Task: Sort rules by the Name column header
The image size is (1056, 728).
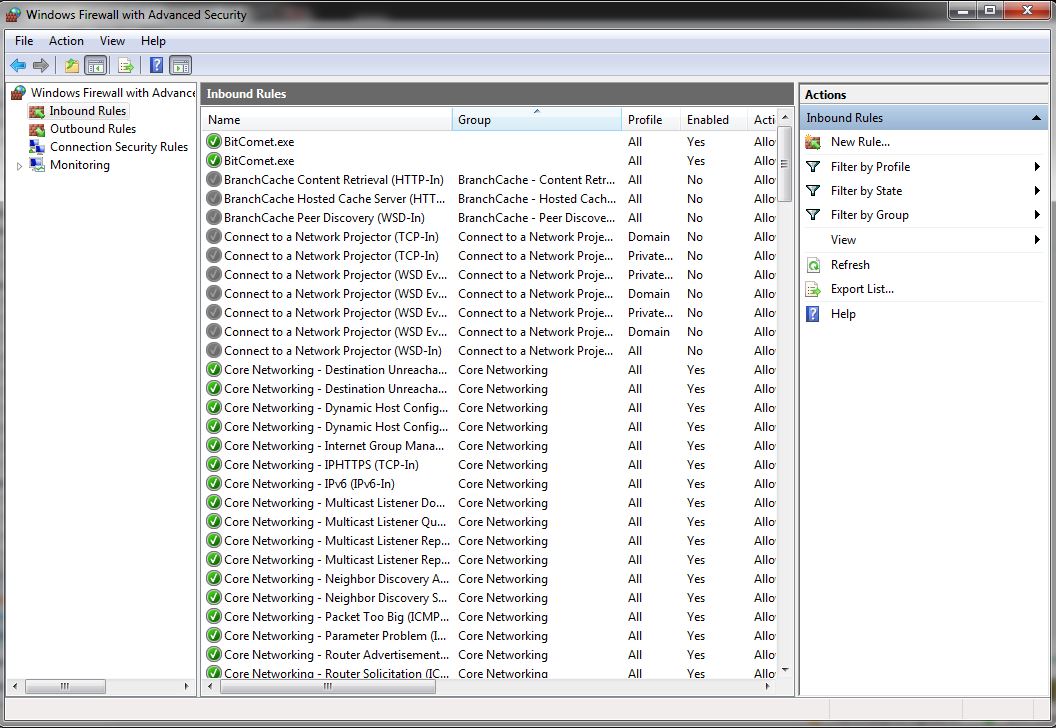Action: [327, 120]
